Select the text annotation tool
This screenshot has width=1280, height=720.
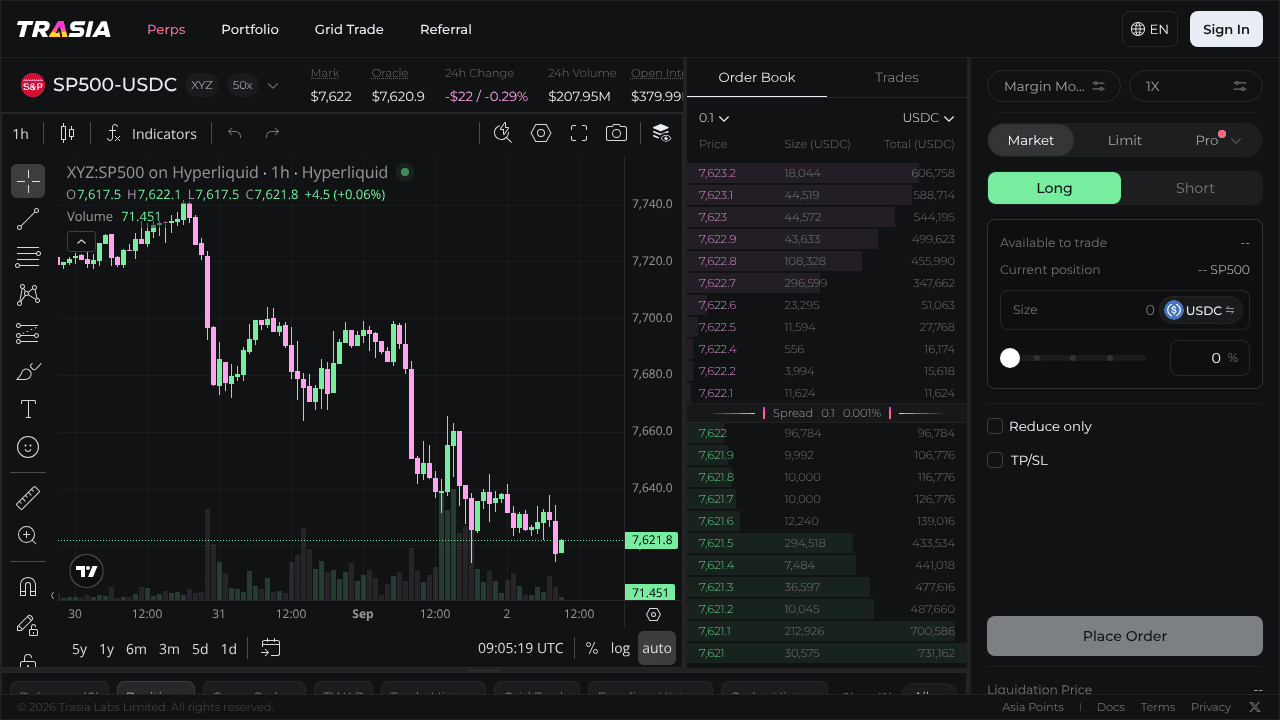click(x=28, y=409)
